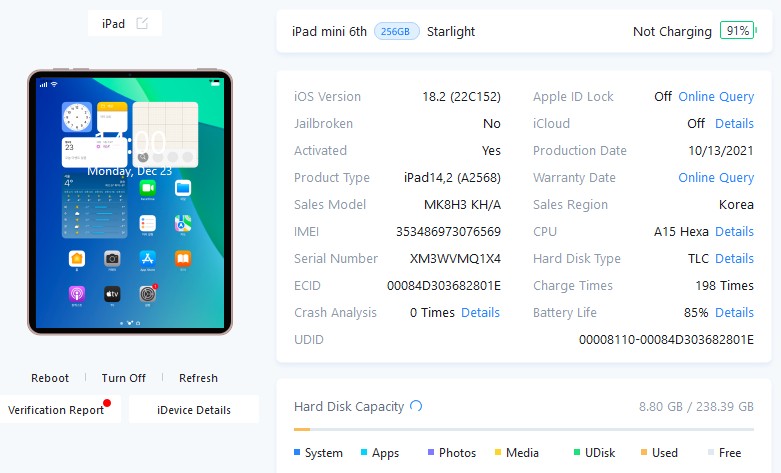Screen dimensions: 781x473
Task: Open iCloud Details link
Action: [x=734, y=124]
